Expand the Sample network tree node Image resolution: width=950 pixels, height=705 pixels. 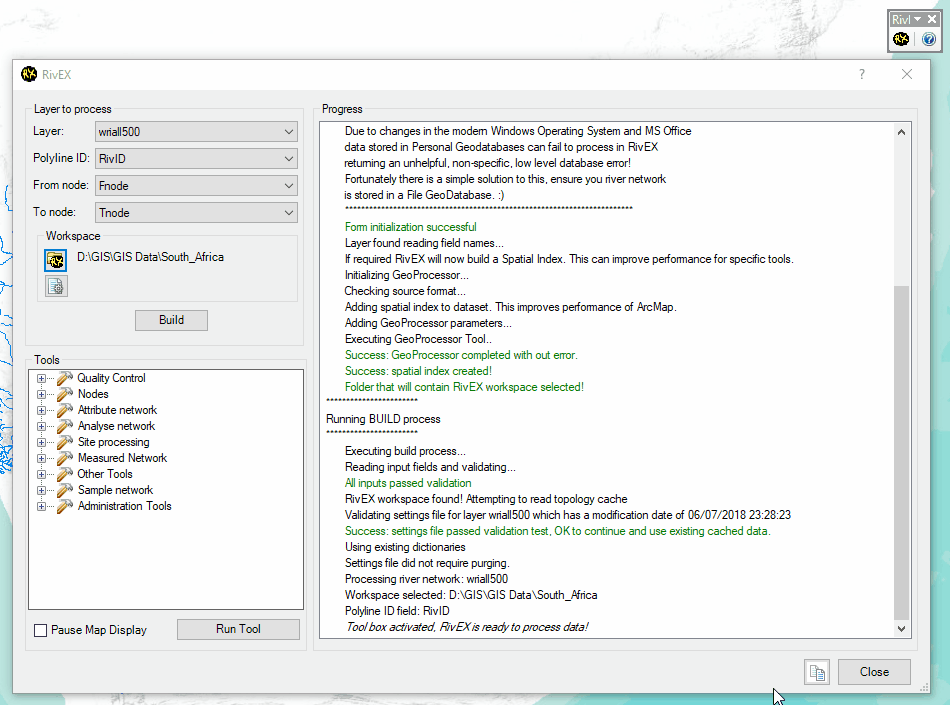coord(41,491)
